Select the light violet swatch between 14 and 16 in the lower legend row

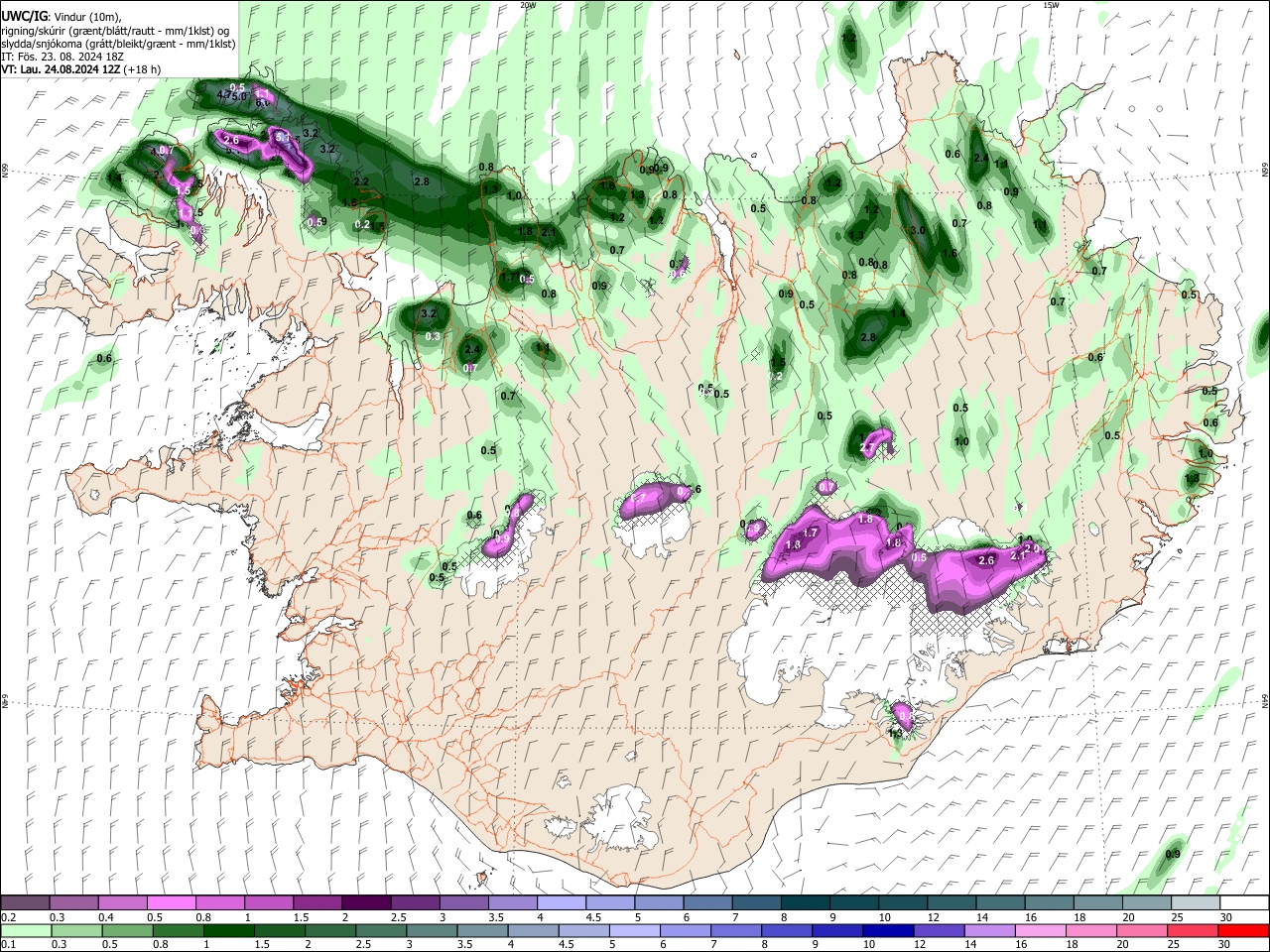click(x=990, y=931)
